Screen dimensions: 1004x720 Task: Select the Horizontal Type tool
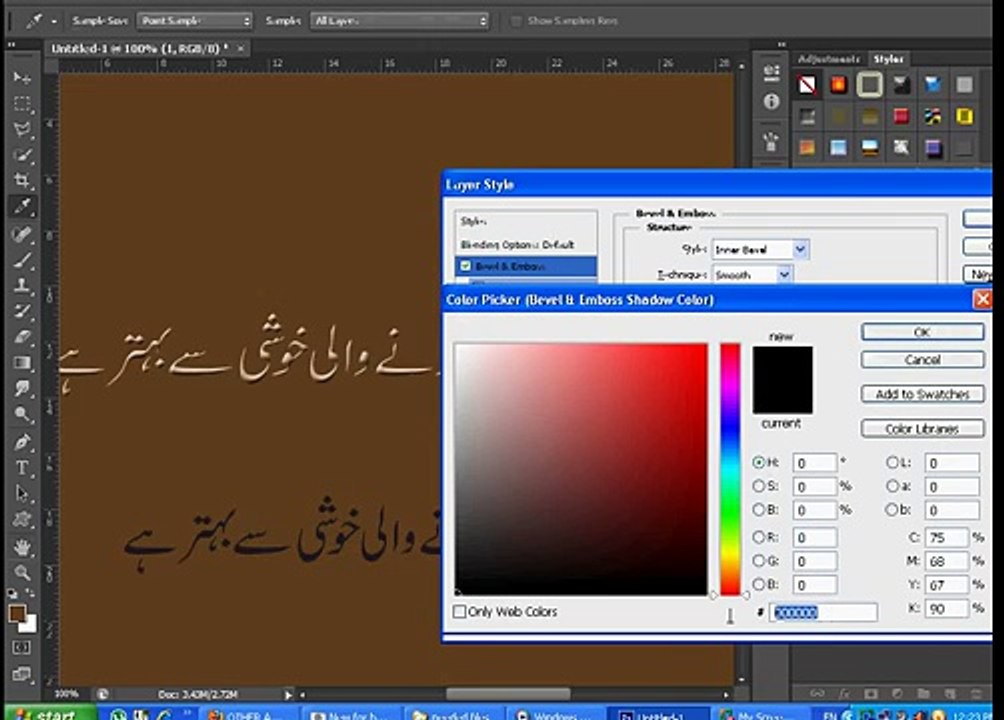coord(22,468)
